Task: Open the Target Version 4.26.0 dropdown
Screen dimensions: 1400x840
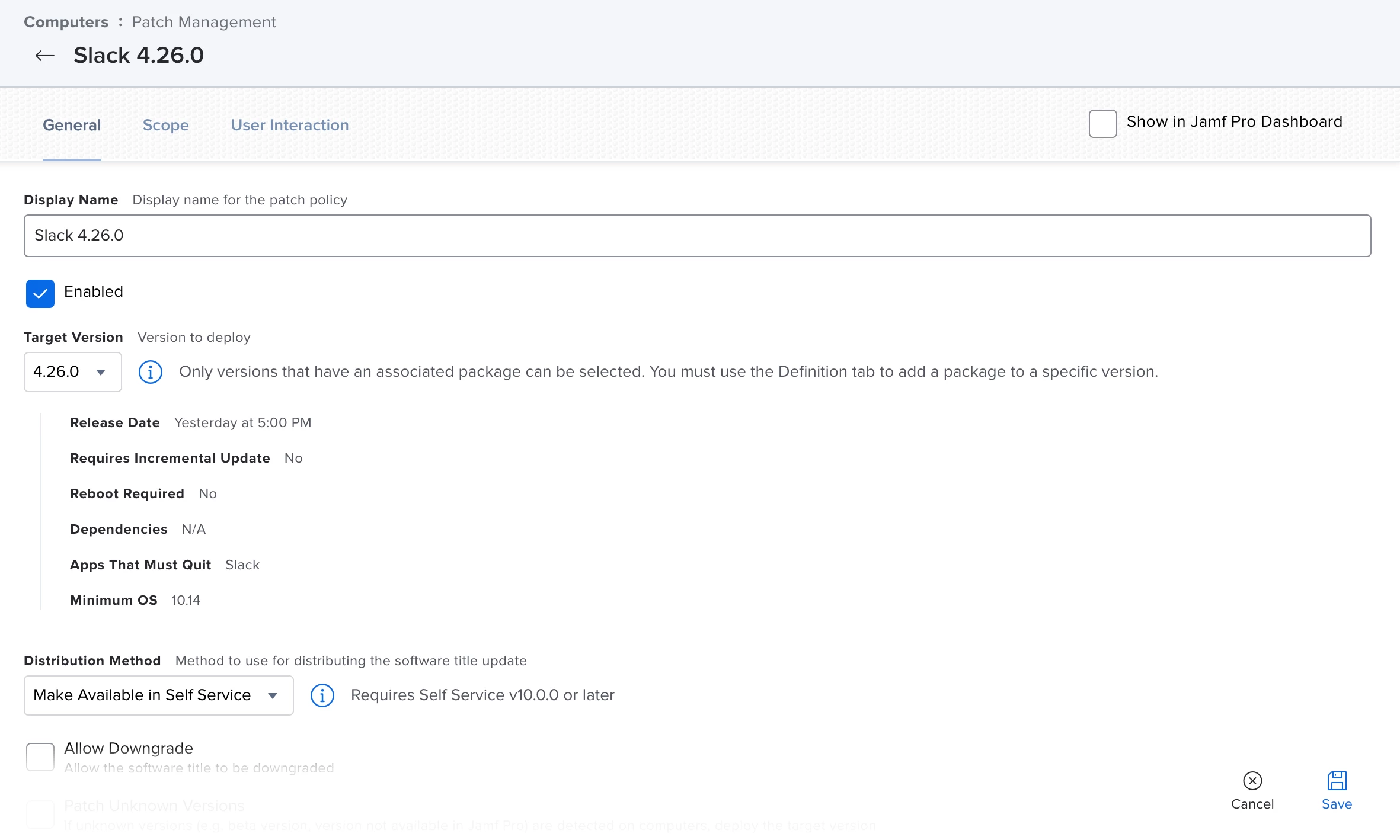Action: point(73,372)
